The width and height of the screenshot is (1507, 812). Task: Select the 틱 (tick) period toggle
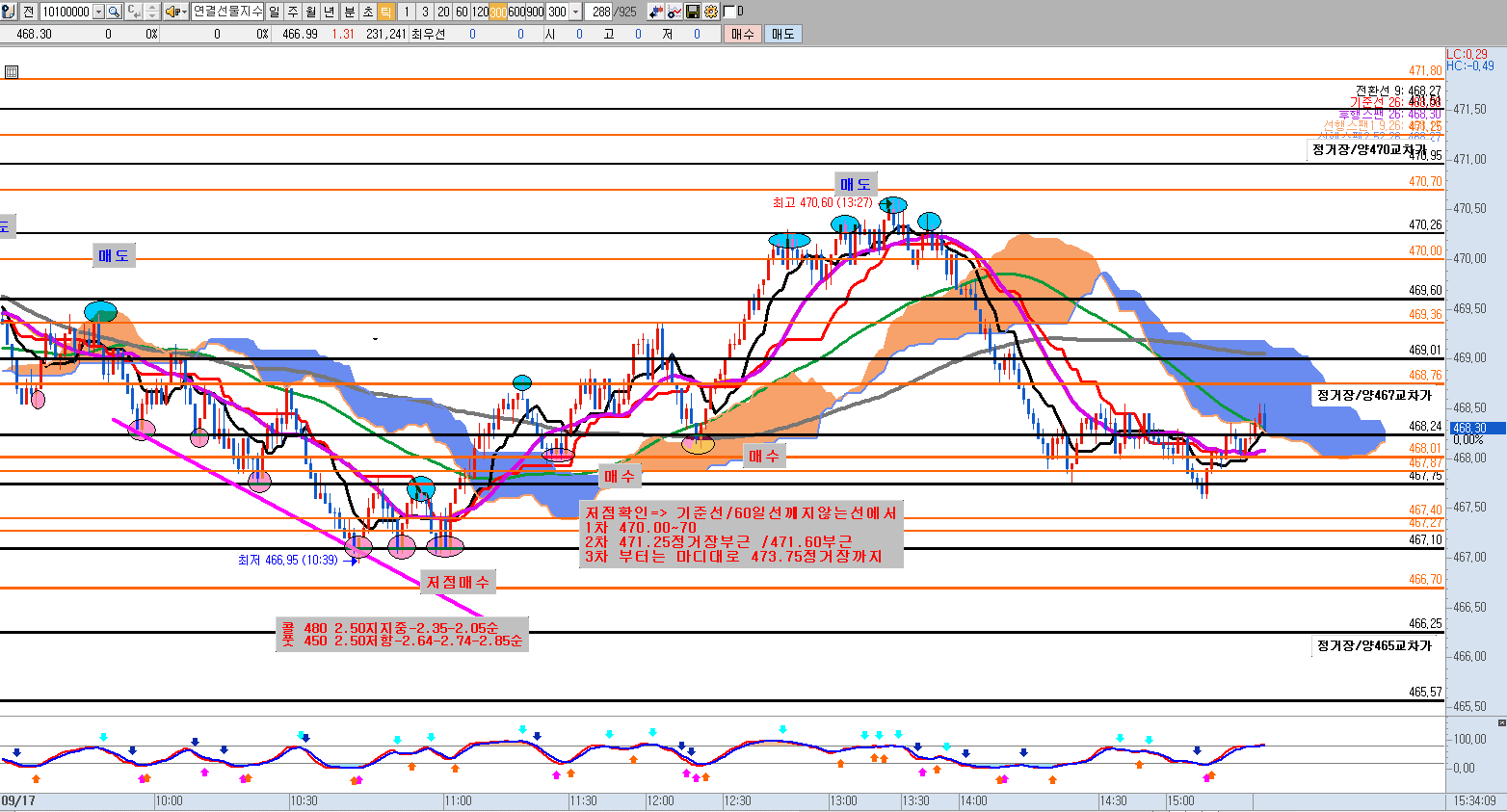[385, 12]
